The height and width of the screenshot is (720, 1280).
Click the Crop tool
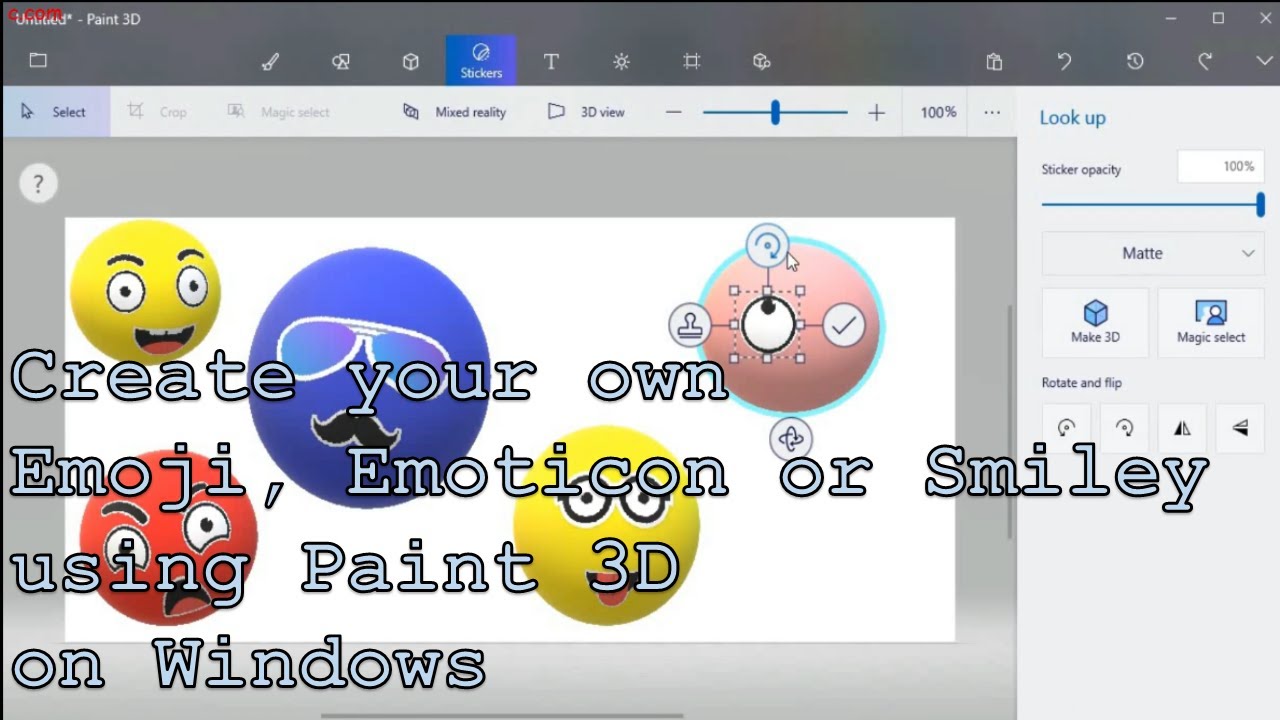(157, 112)
